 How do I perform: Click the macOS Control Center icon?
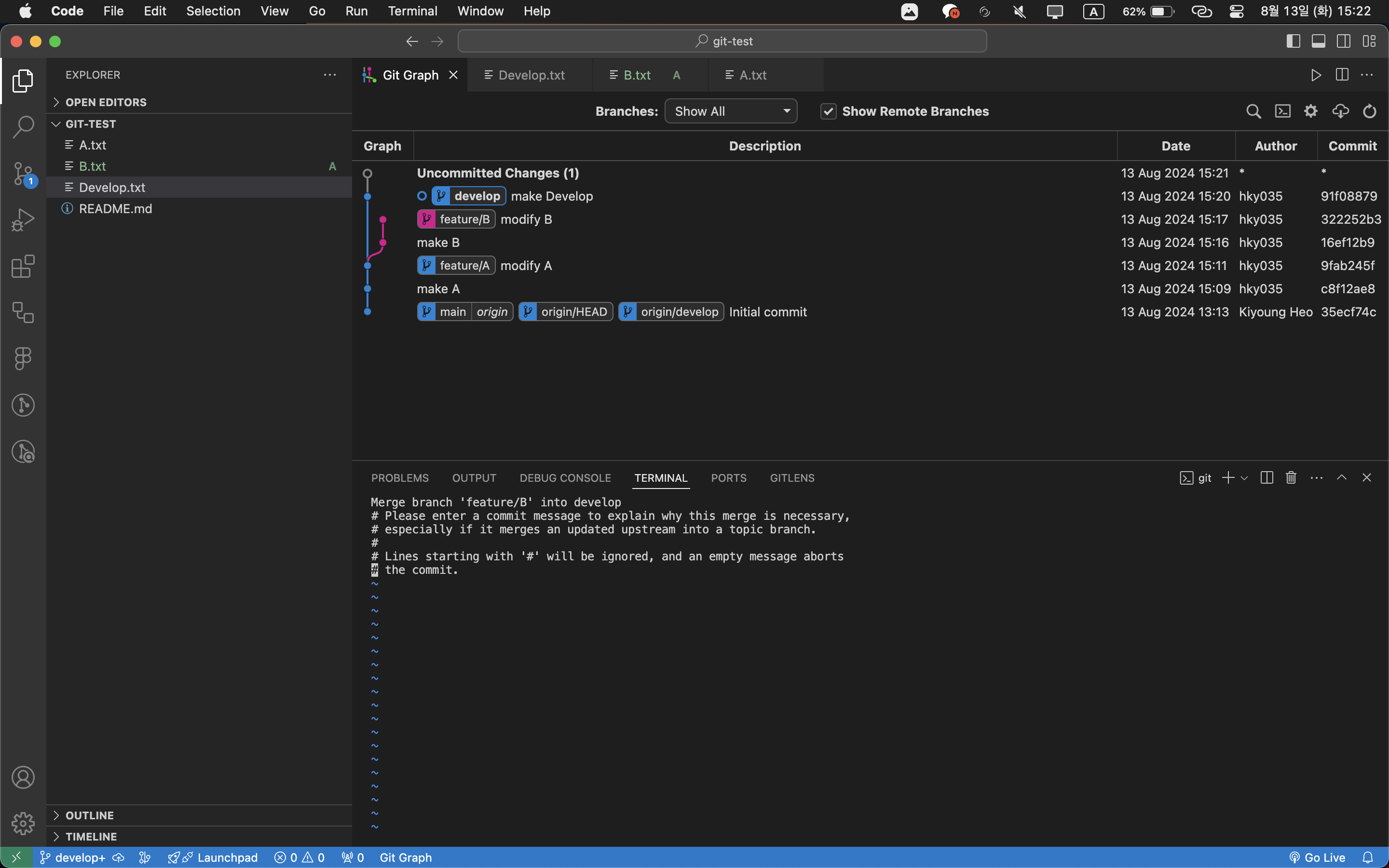pos(1236,11)
